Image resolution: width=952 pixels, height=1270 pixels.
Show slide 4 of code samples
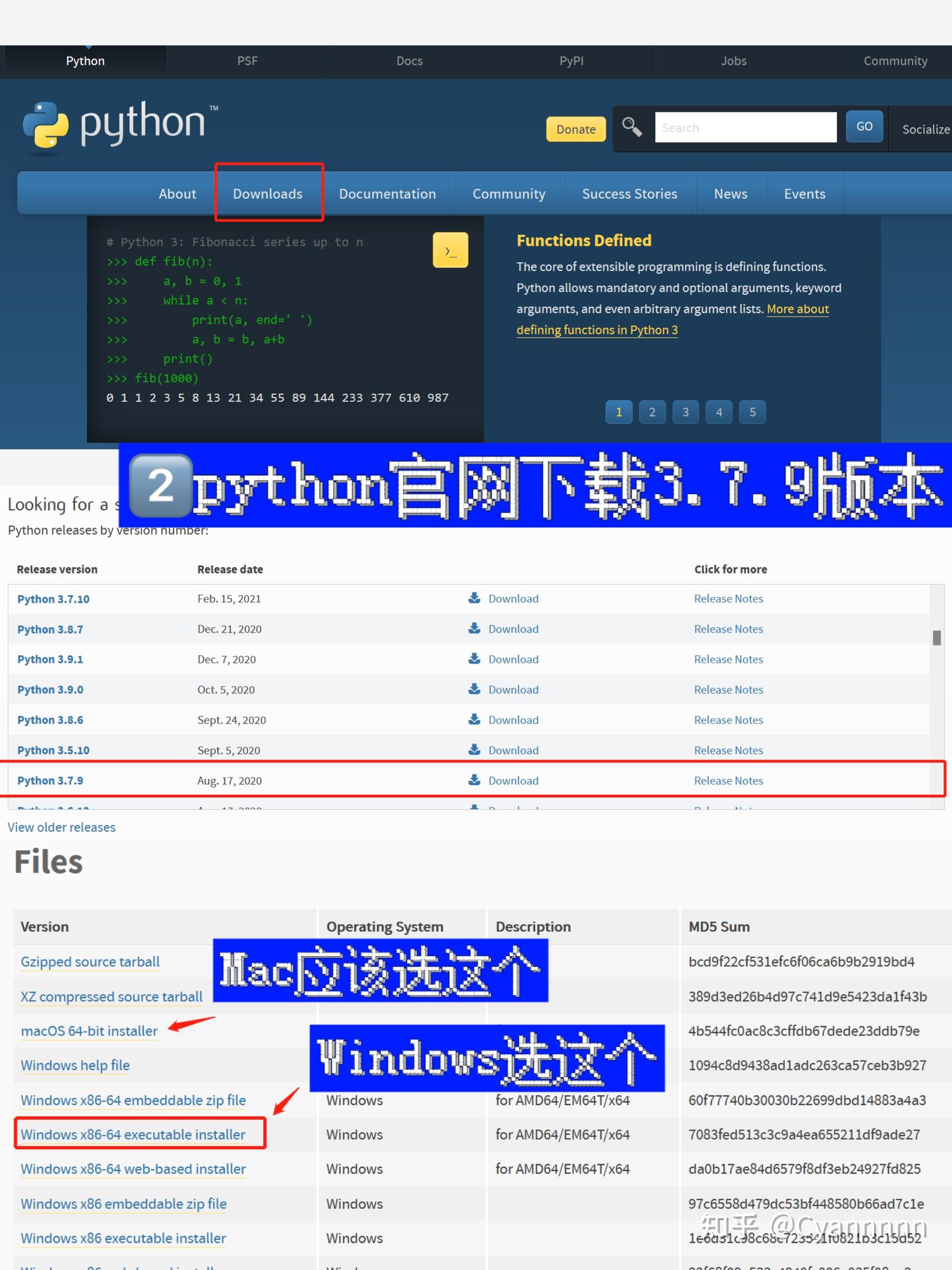click(x=719, y=411)
